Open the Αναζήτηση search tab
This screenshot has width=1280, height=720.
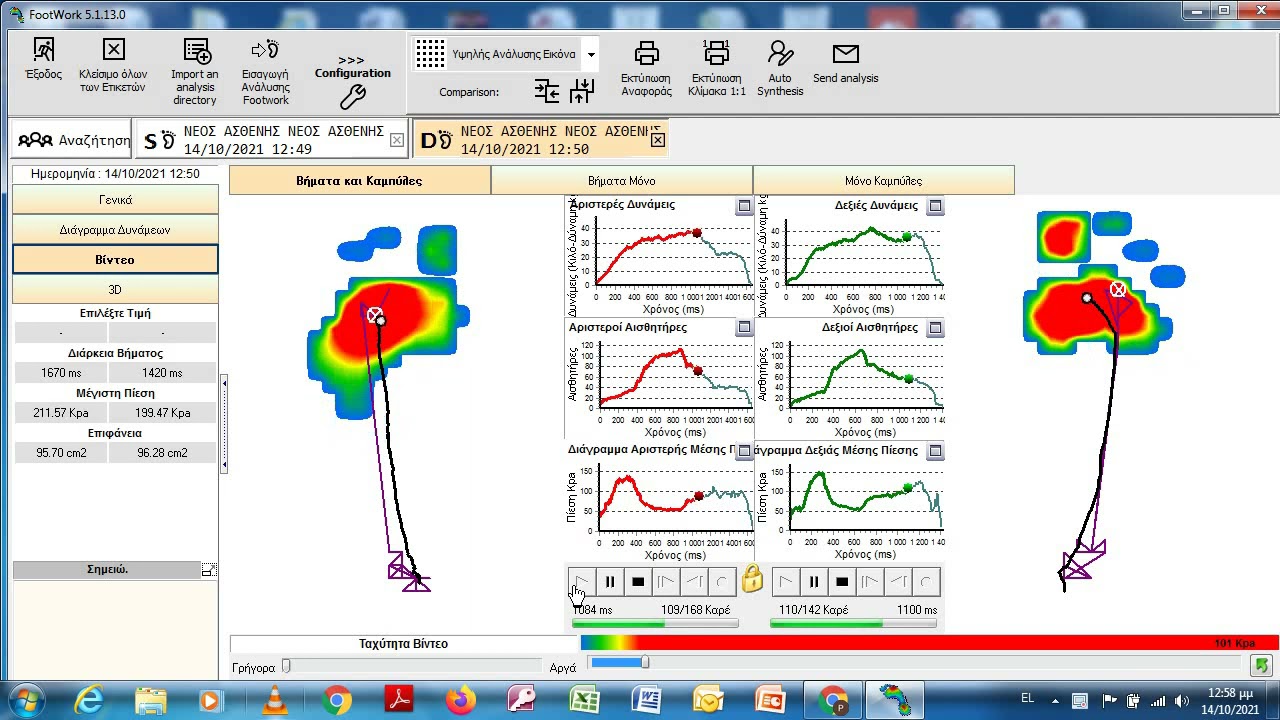tap(74, 140)
